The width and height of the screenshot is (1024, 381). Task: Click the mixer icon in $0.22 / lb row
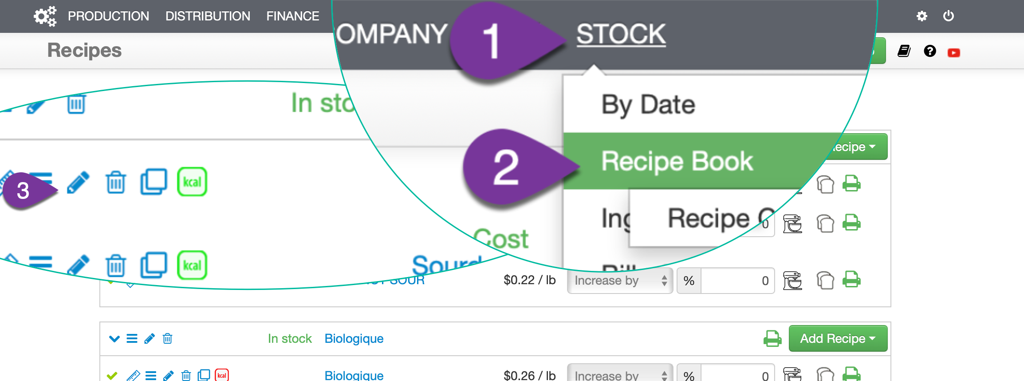pyautogui.click(x=792, y=280)
